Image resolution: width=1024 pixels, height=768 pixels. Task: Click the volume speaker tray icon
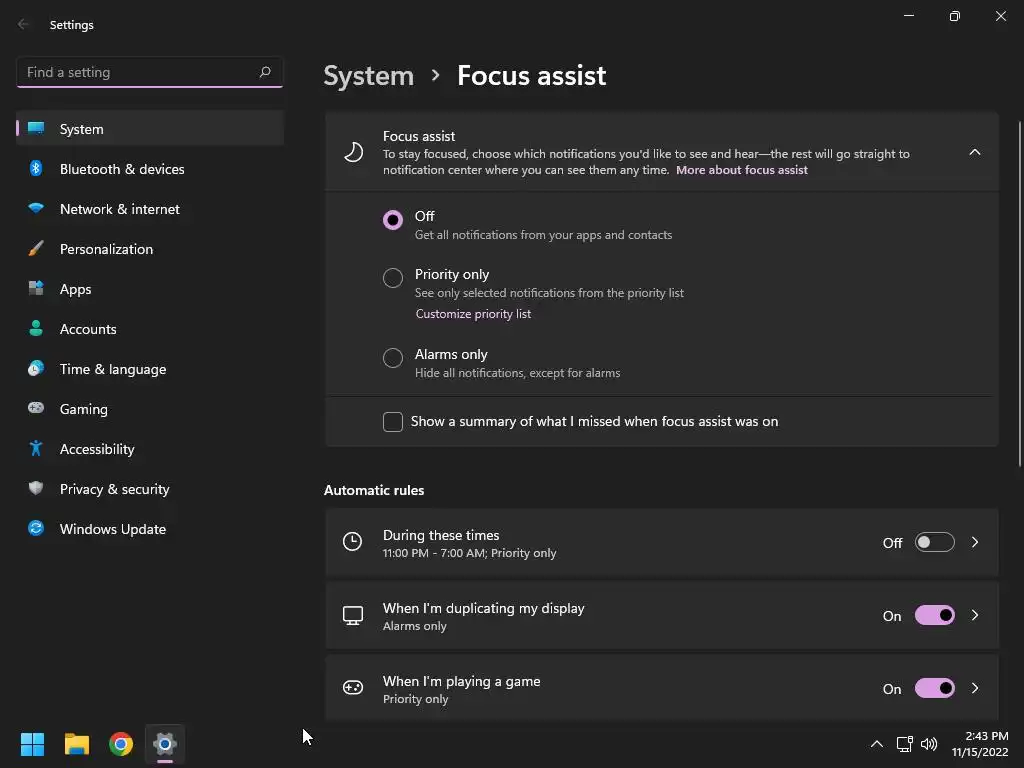coord(929,744)
